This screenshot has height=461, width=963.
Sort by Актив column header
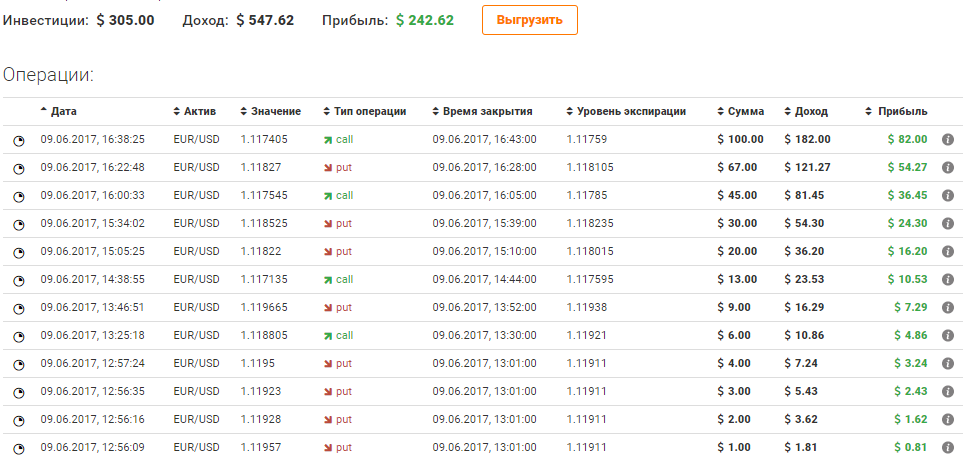[x=200, y=111]
